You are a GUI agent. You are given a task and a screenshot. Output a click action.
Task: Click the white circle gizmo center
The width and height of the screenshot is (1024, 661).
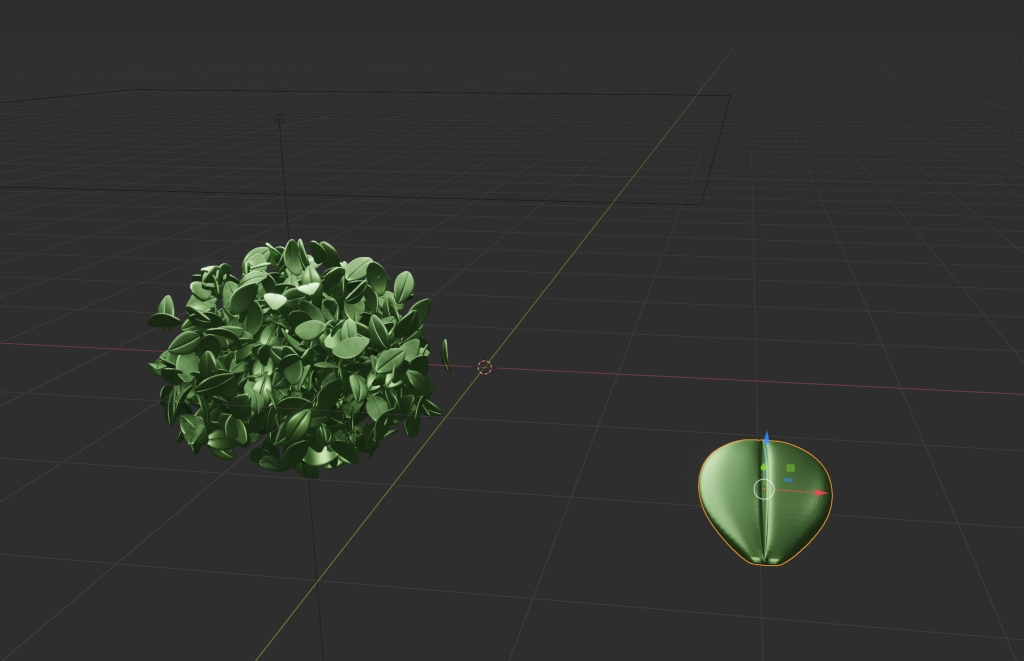coord(764,489)
